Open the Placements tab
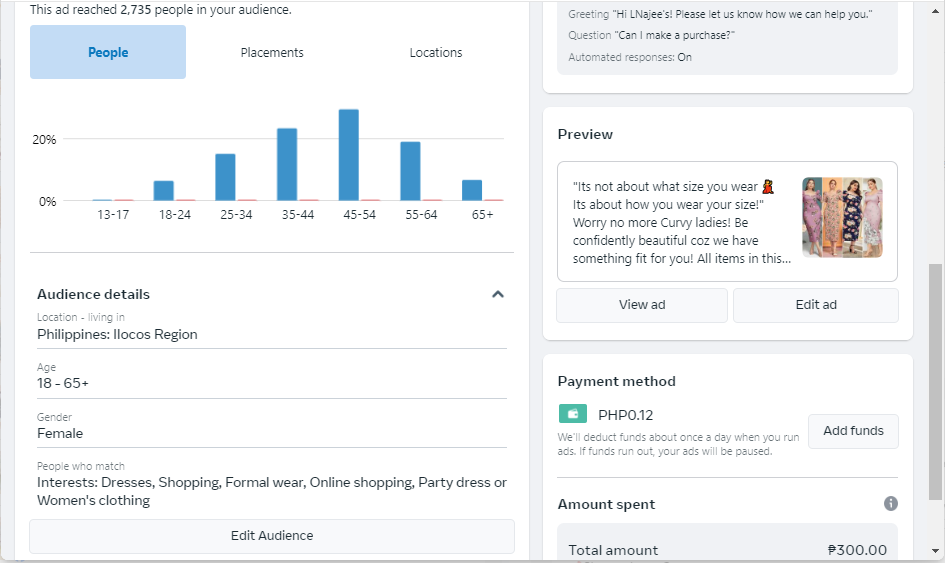This screenshot has width=945, height=563. click(272, 52)
